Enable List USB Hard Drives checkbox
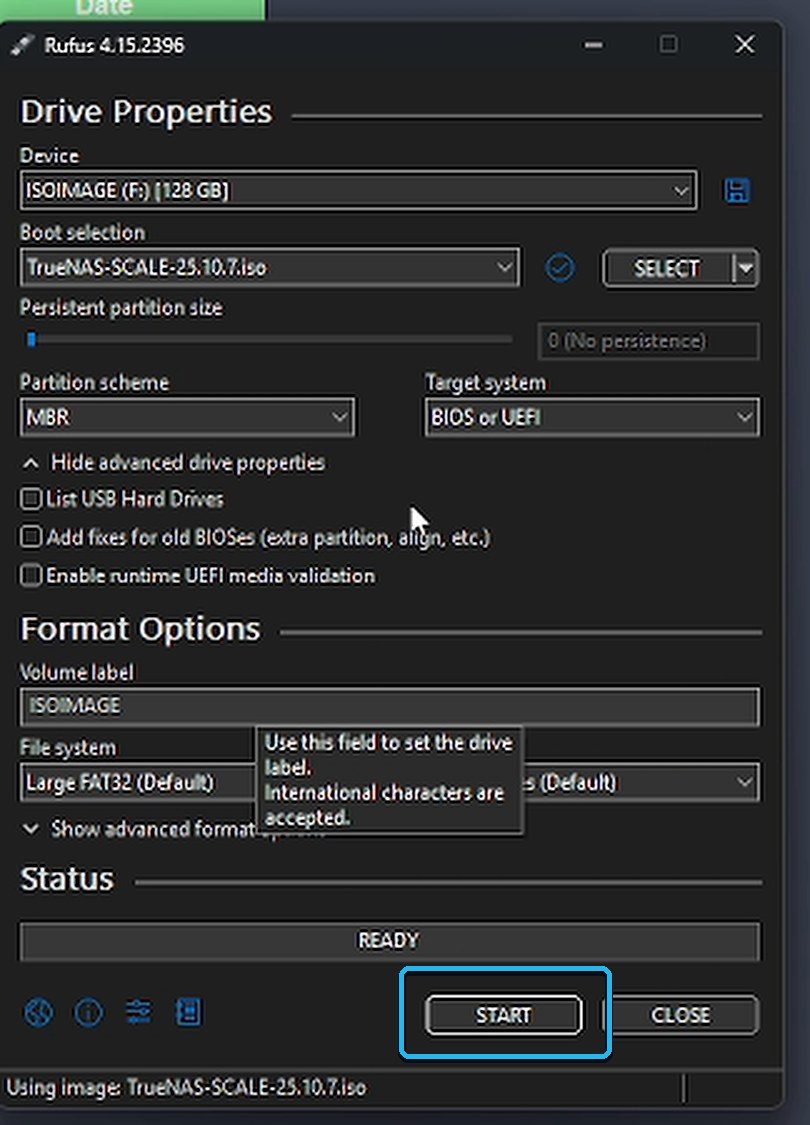Screen dimensions: 810x1125 pos(31,499)
